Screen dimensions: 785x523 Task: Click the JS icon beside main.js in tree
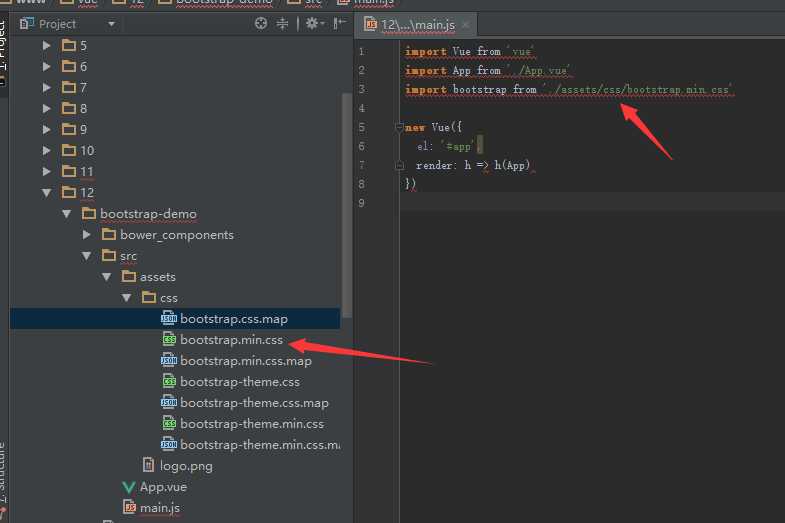click(129, 507)
